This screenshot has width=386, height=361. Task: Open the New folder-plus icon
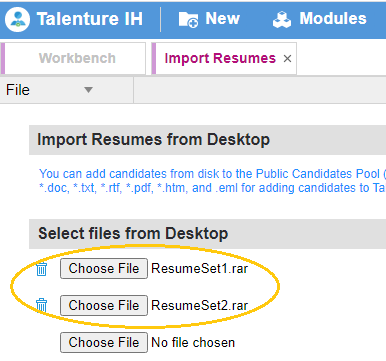click(188, 19)
